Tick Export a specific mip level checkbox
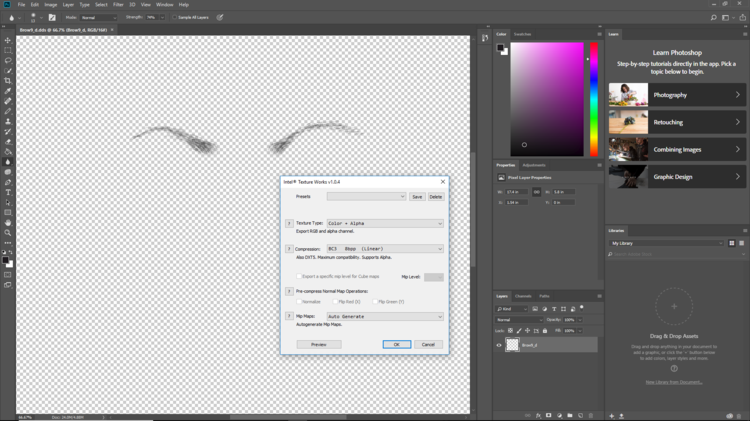 [299, 276]
